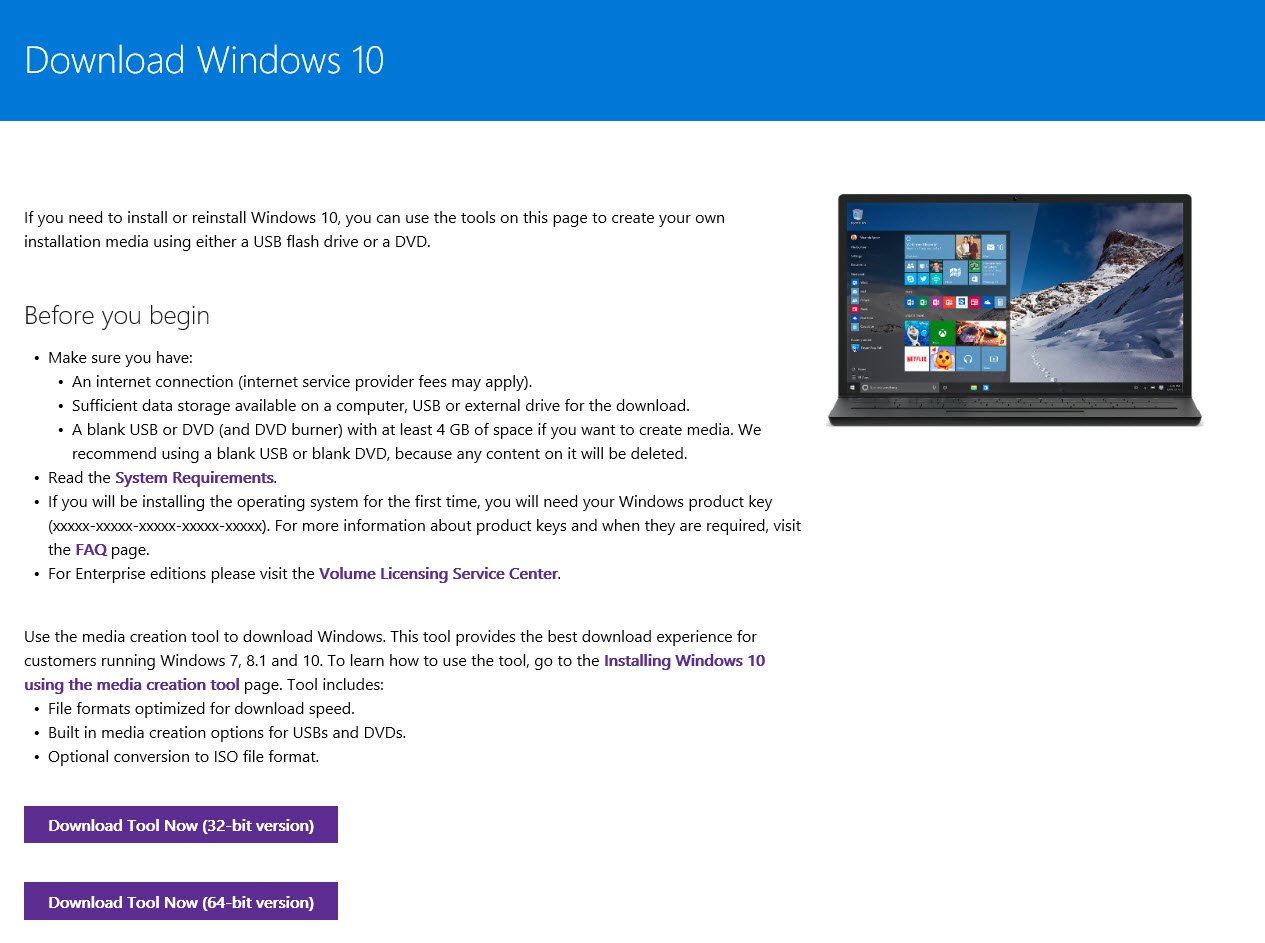1265x943 pixels.
Task: Click the Windows Start button in the pictured taskbar
Action: click(854, 387)
